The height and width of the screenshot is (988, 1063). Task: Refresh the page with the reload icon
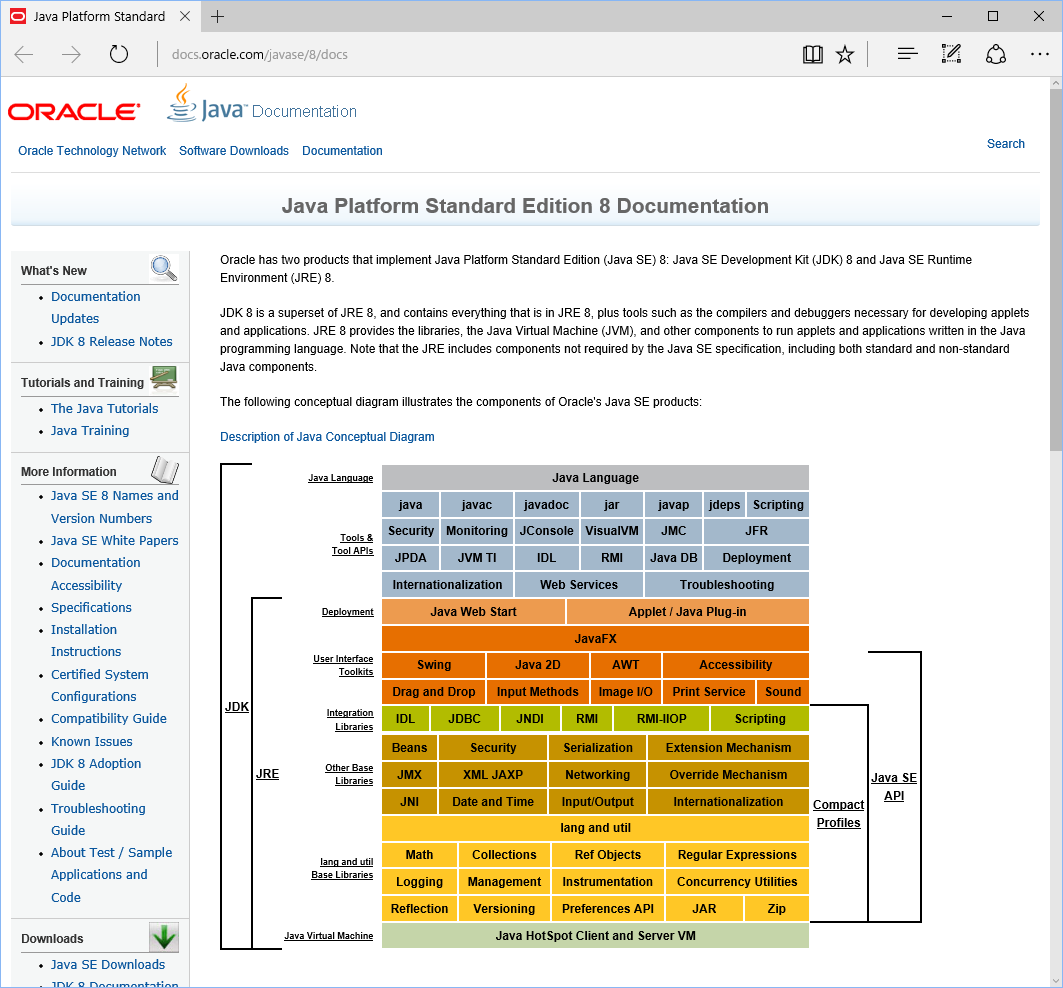coord(119,54)
